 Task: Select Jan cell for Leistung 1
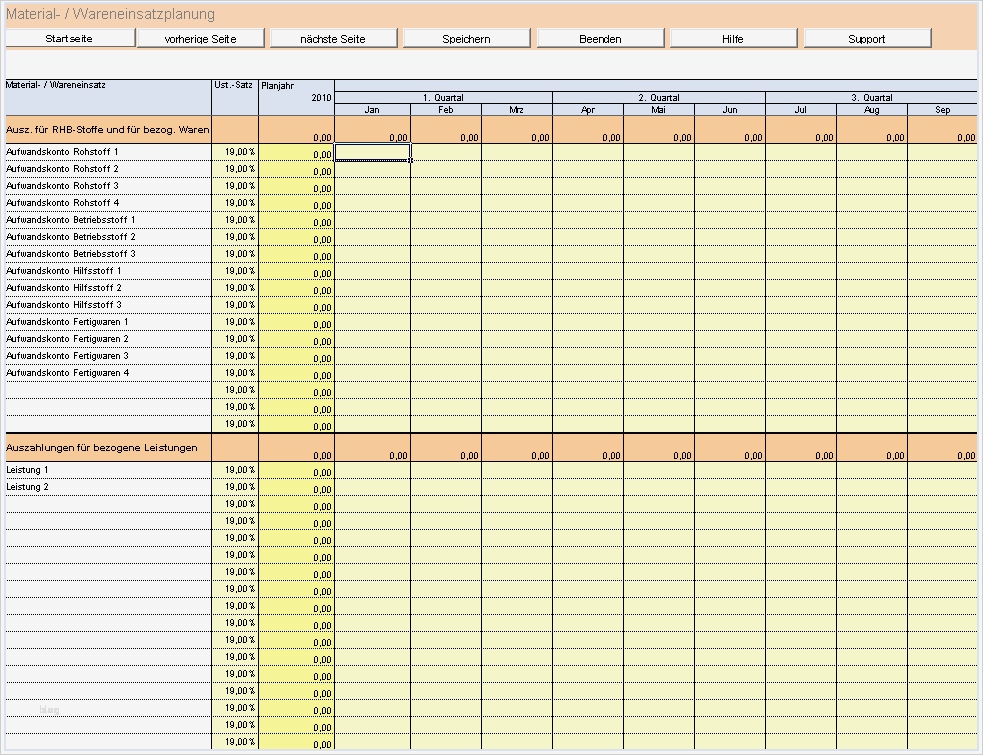pos(372,470)
